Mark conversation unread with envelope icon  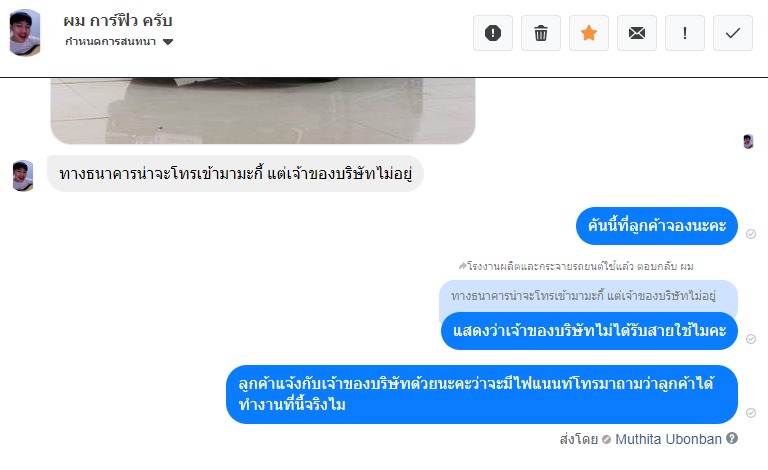[x=637, y=33]
